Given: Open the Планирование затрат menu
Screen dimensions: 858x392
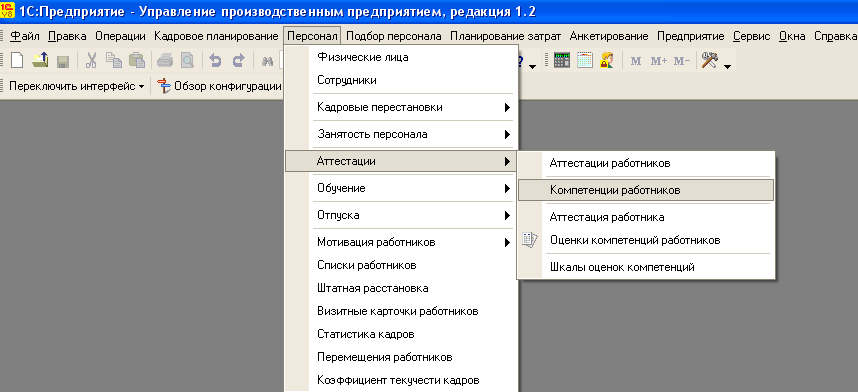Looking at the screenshot, I should pos(506,37).
